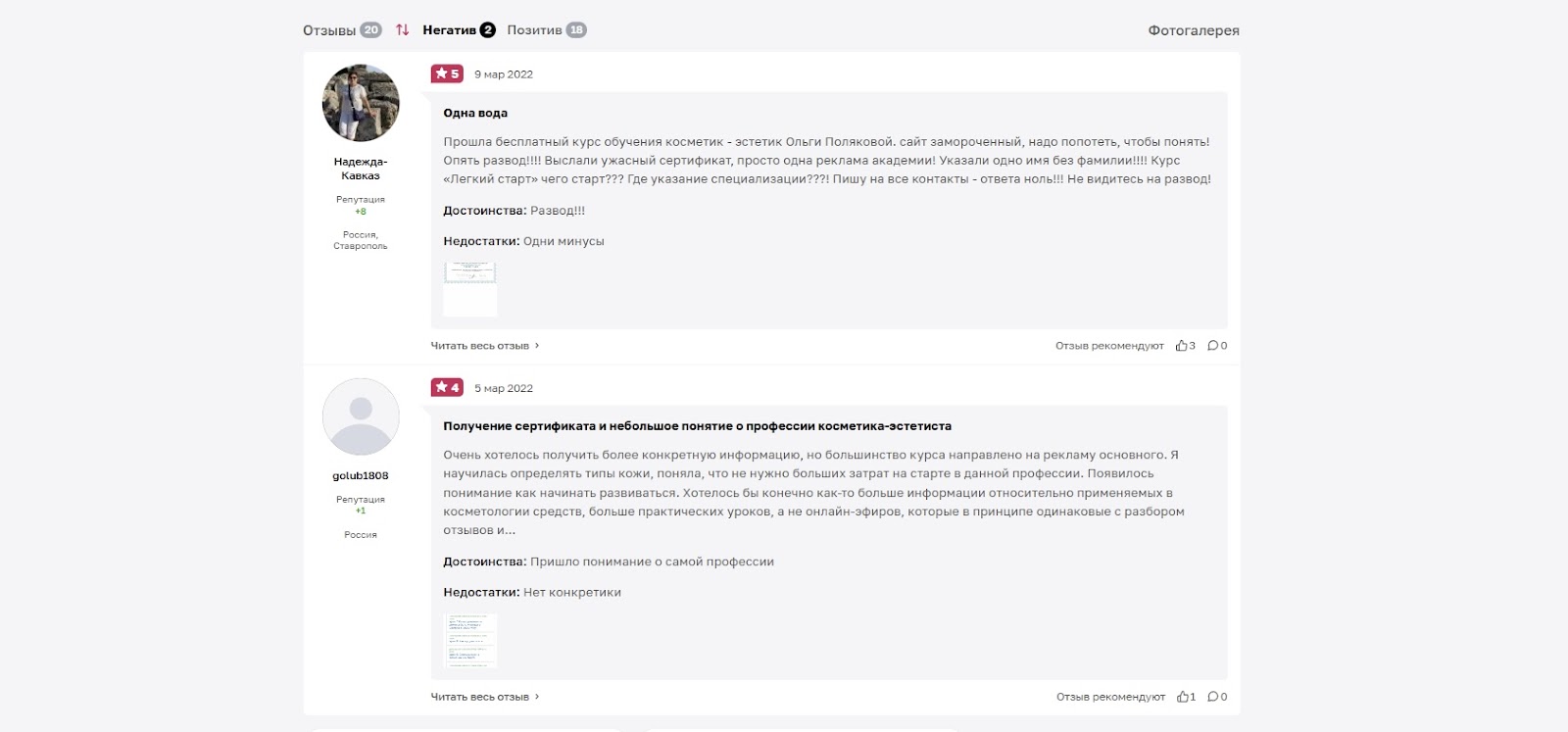Open the Фотогалерея link
Image resolution: width=1568 pixels, height=732 pixels.
click(1193, 30)
